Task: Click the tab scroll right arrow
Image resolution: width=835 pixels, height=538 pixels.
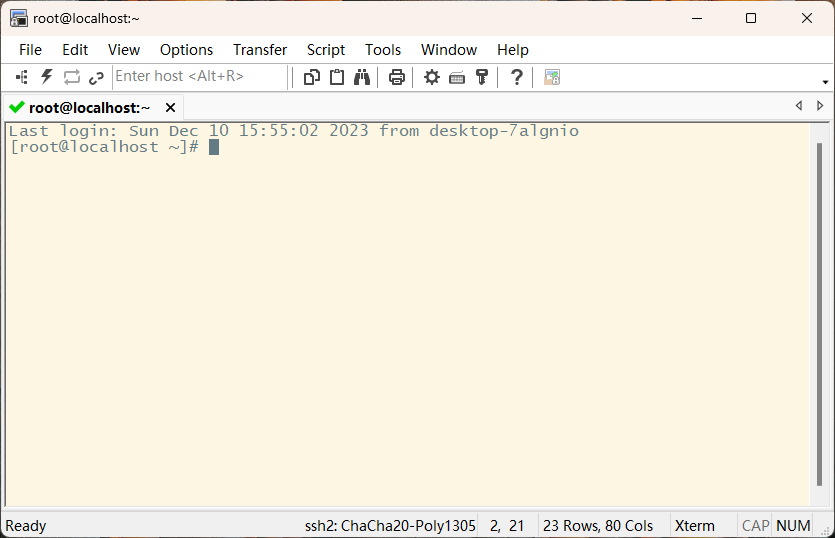Action: (820, 105)
